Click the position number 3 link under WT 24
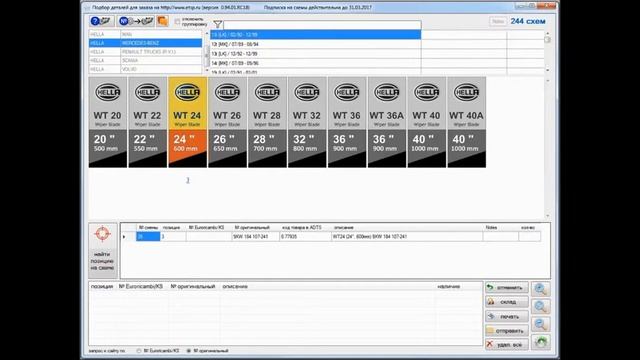 pyautogui.click(x=188, y=180)
